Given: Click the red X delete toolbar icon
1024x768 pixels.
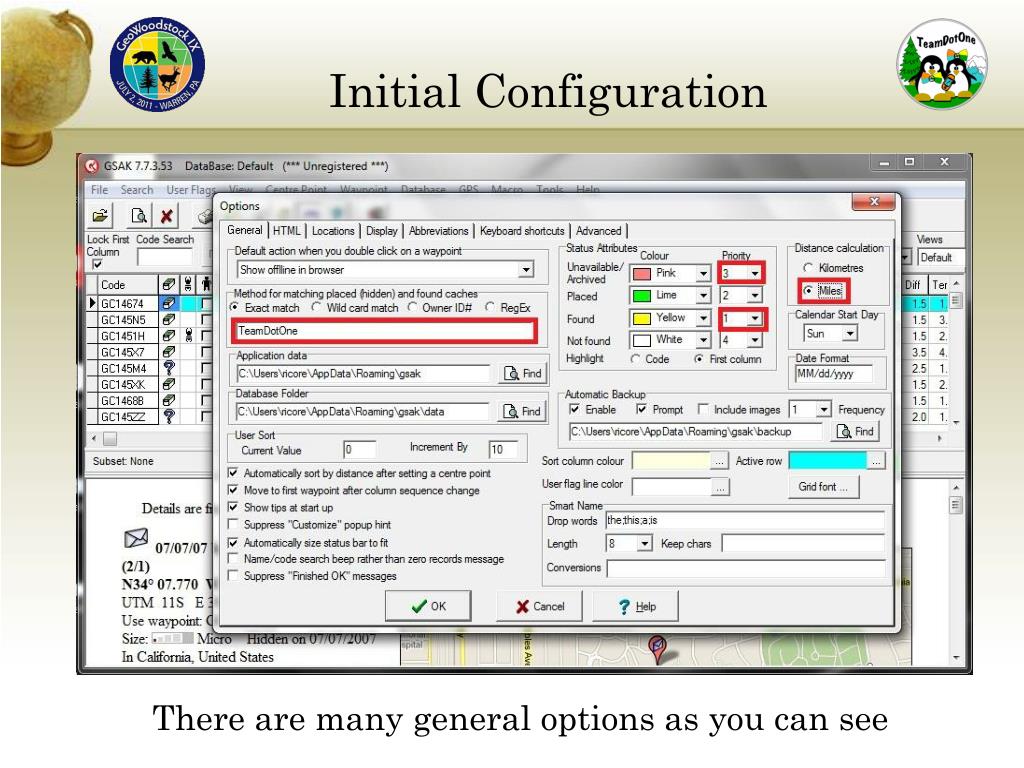Looking at the screenshot, I should click(x=167, y=216).
